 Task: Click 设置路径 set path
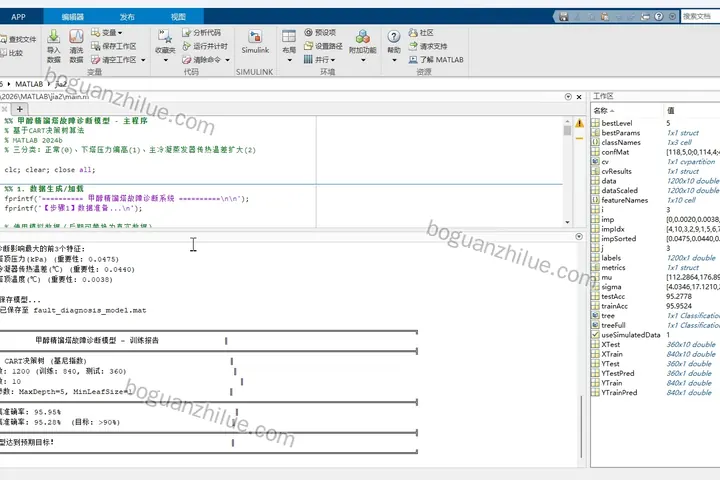pyautogui.click(x=323, y=46)
